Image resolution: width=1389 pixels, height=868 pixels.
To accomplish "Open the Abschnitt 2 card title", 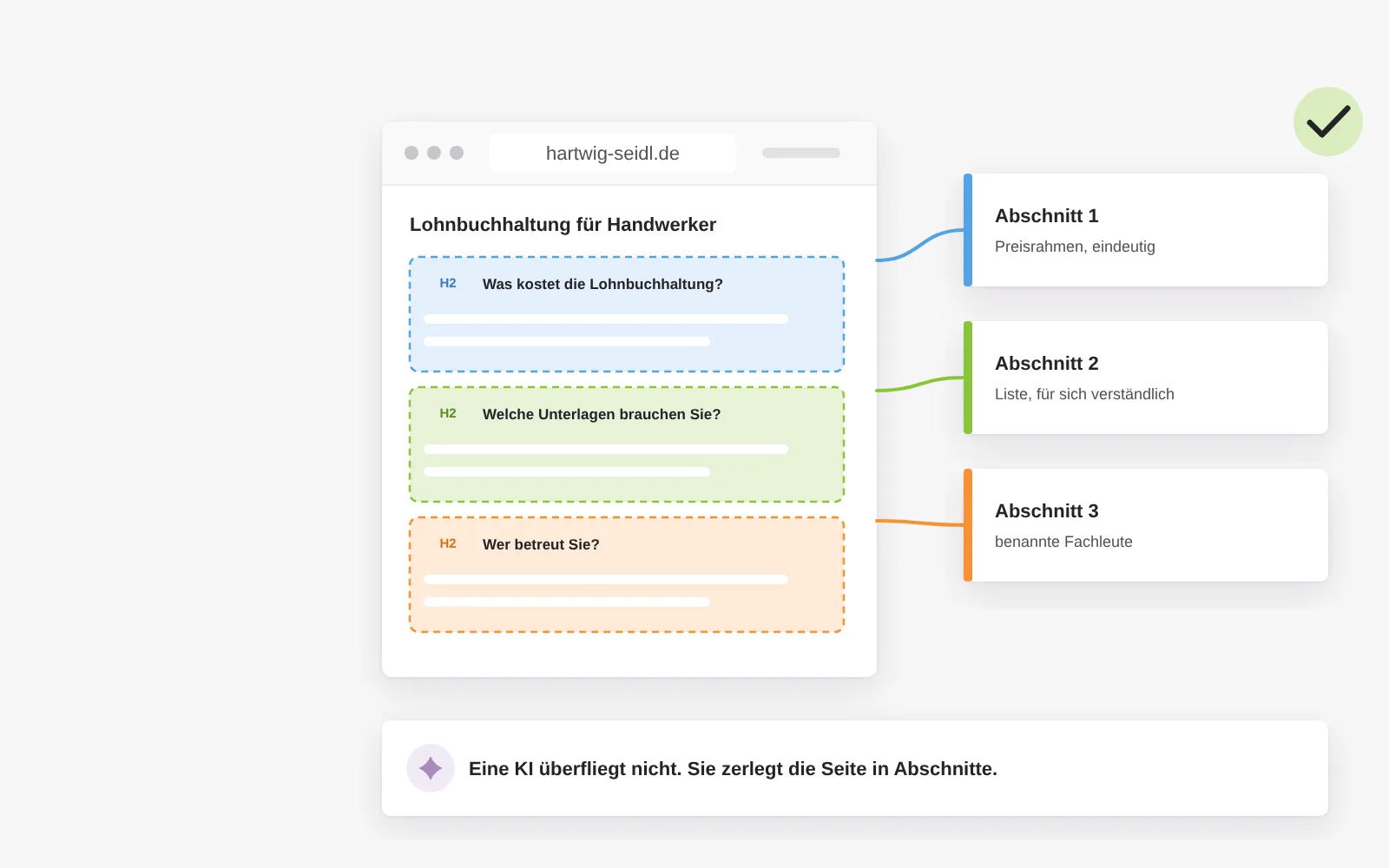I will [1047, 363].
